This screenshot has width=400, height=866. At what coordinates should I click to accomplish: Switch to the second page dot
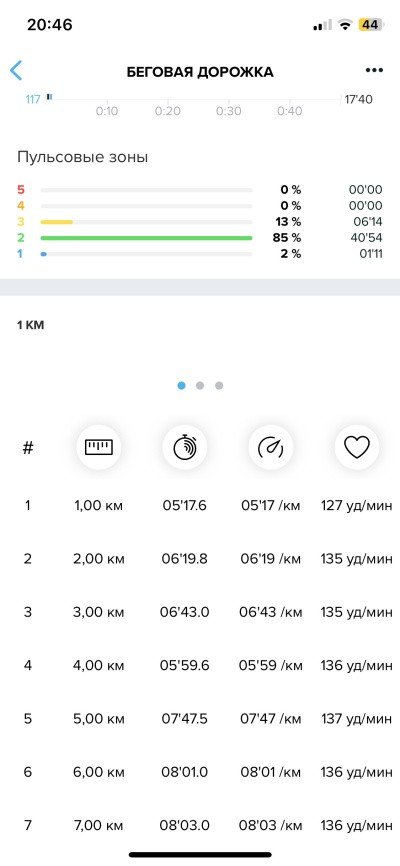pyautogui.click(x=200, y=386)
